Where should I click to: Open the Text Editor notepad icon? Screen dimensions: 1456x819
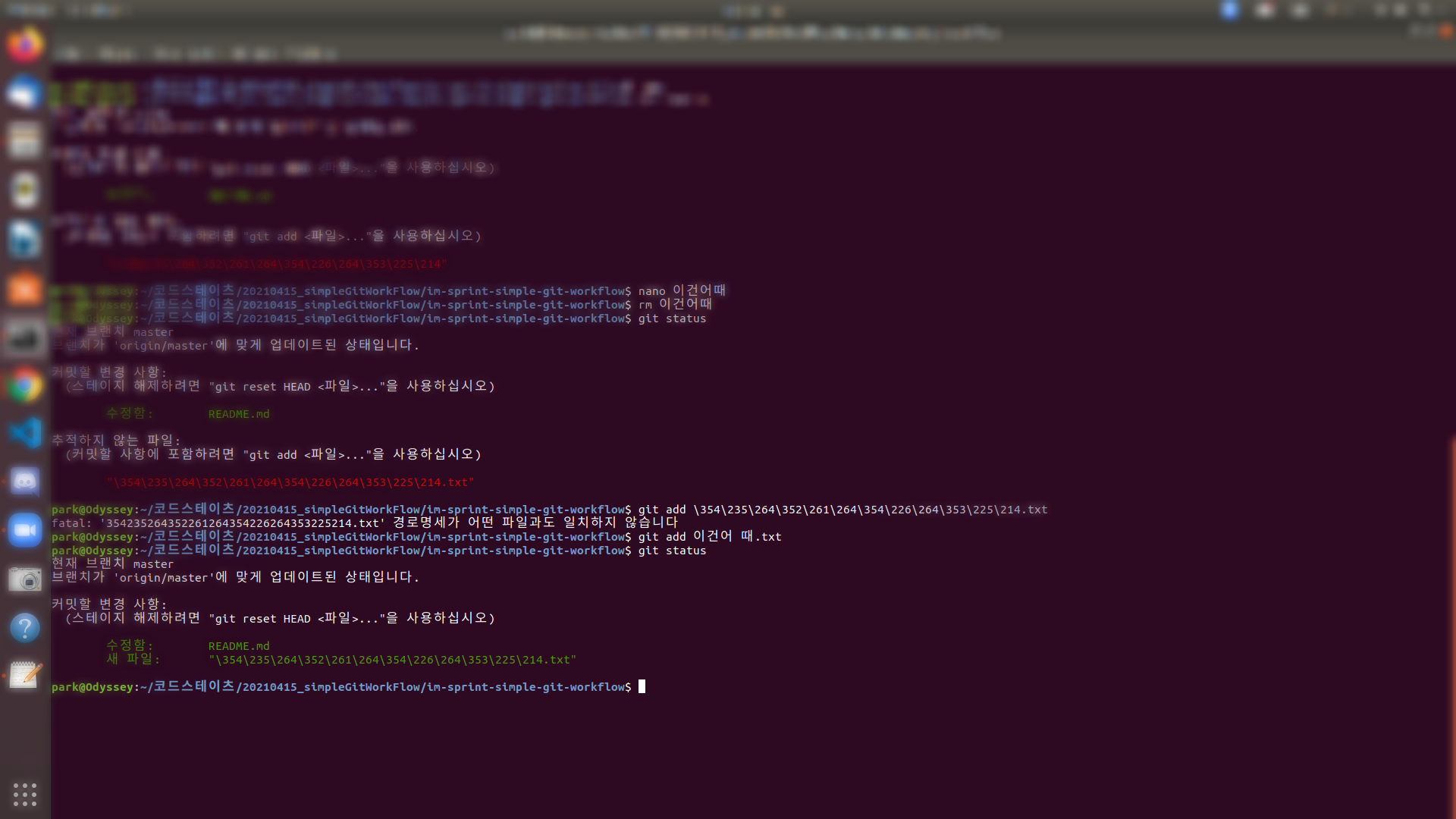point(25,675)
